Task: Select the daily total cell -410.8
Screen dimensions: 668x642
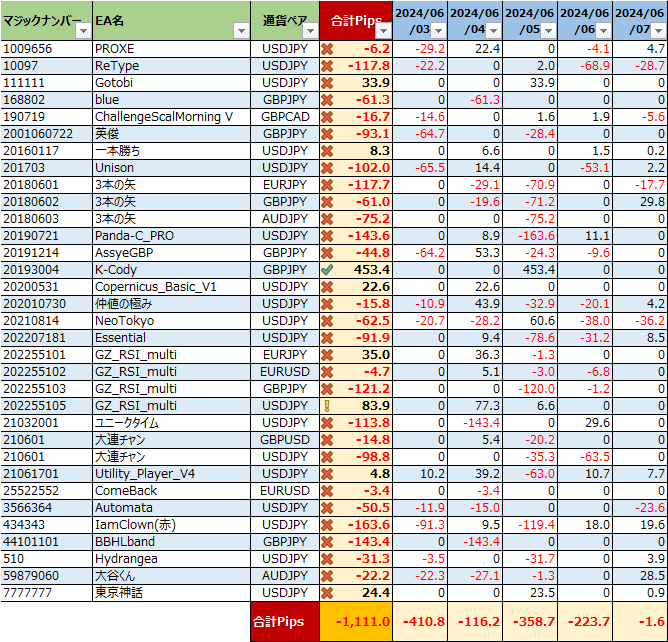Action: (420, 622)
